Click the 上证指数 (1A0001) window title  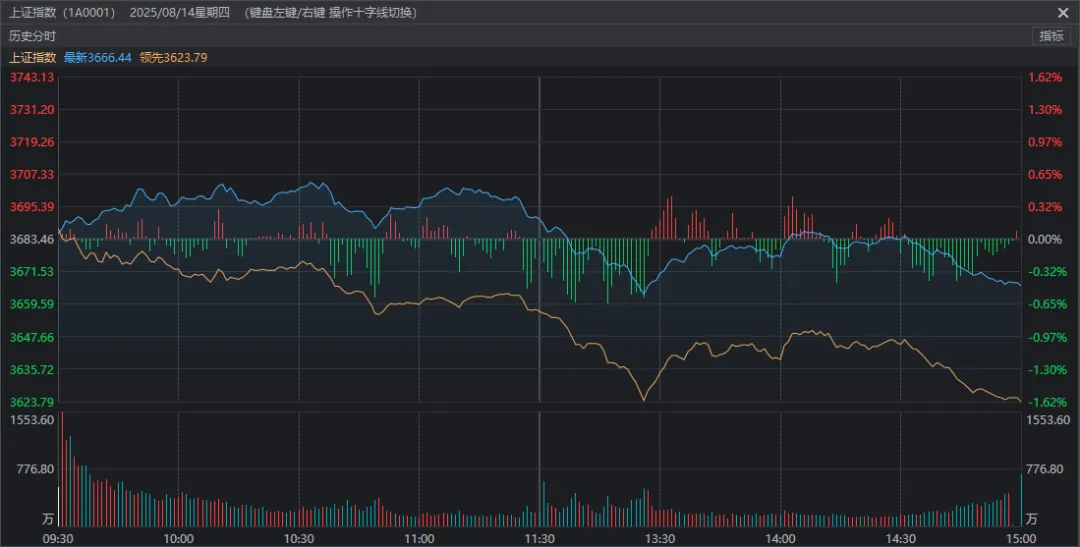tap(62, 13)
